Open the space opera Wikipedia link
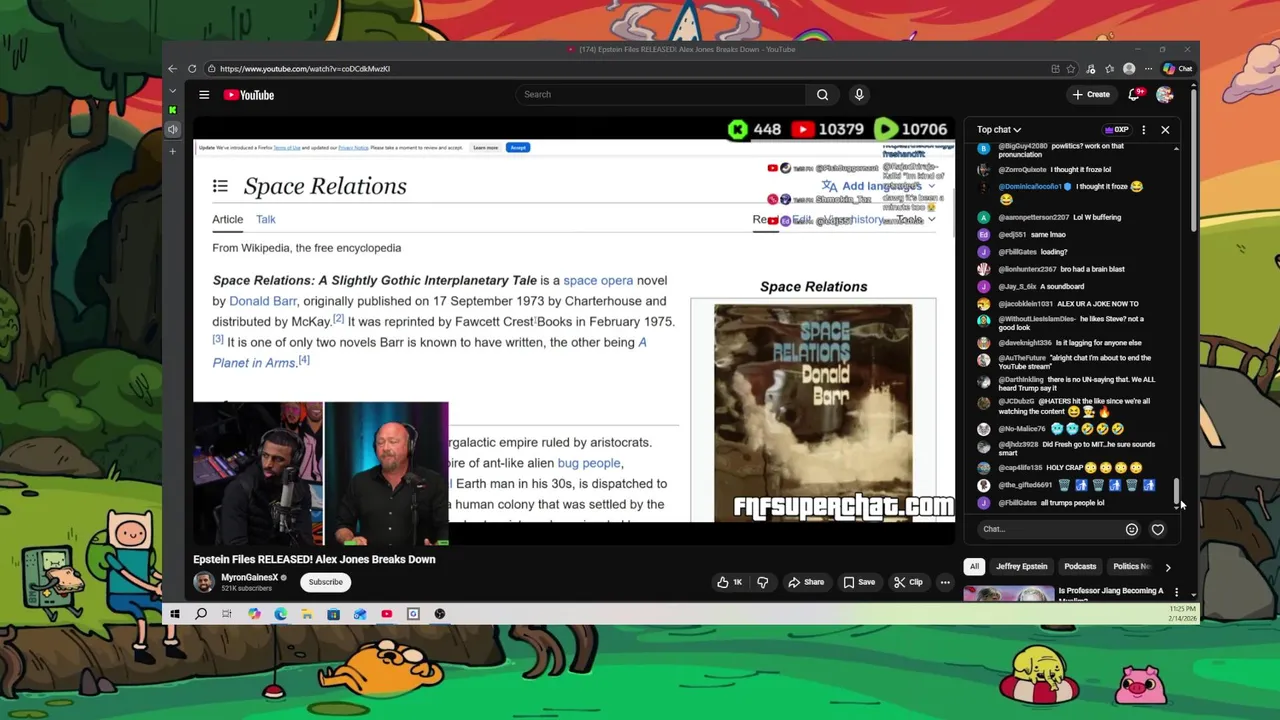 pyautogui.click(x=598, y=281)
